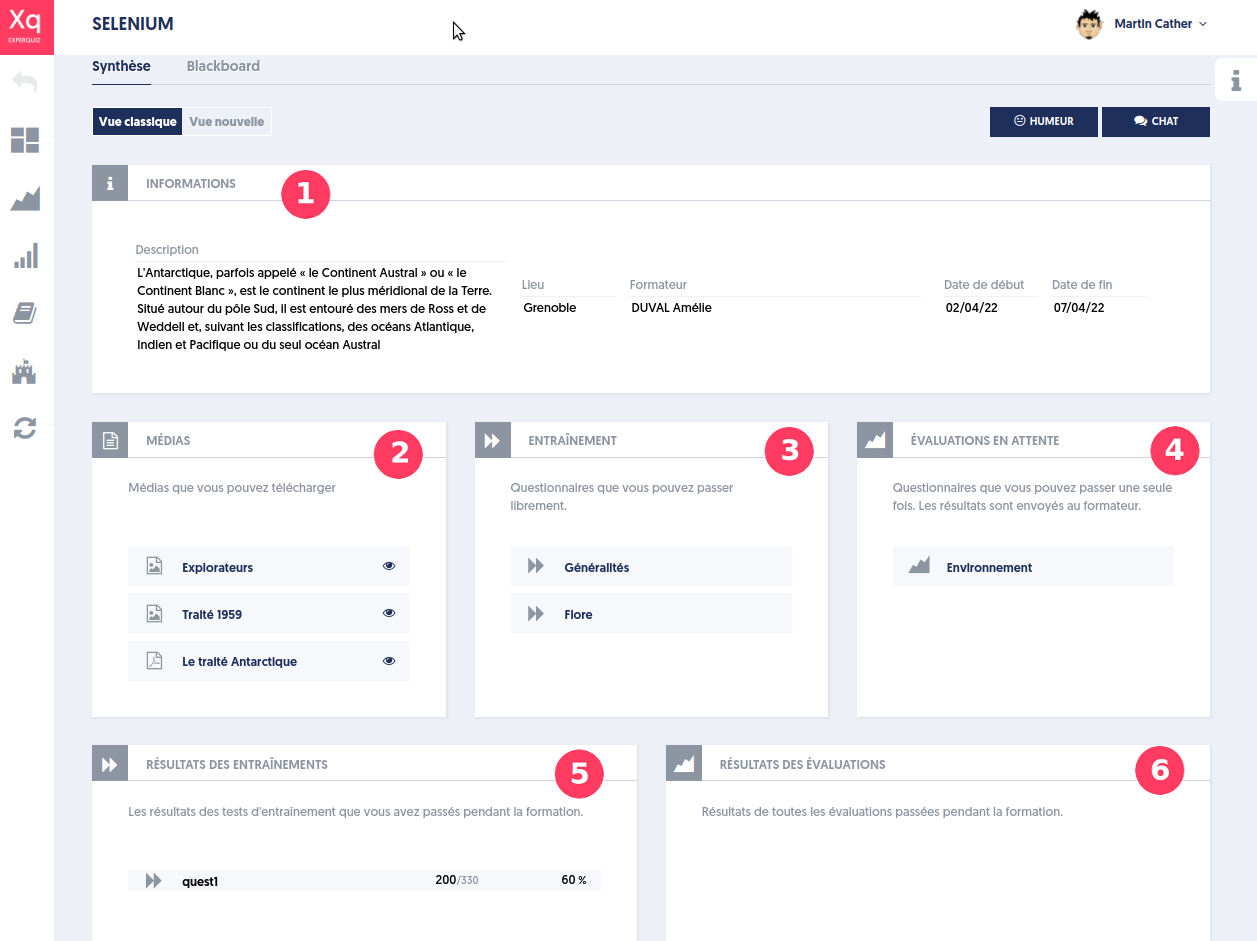Select the Synthèse tab

click(x=121, y=65)
